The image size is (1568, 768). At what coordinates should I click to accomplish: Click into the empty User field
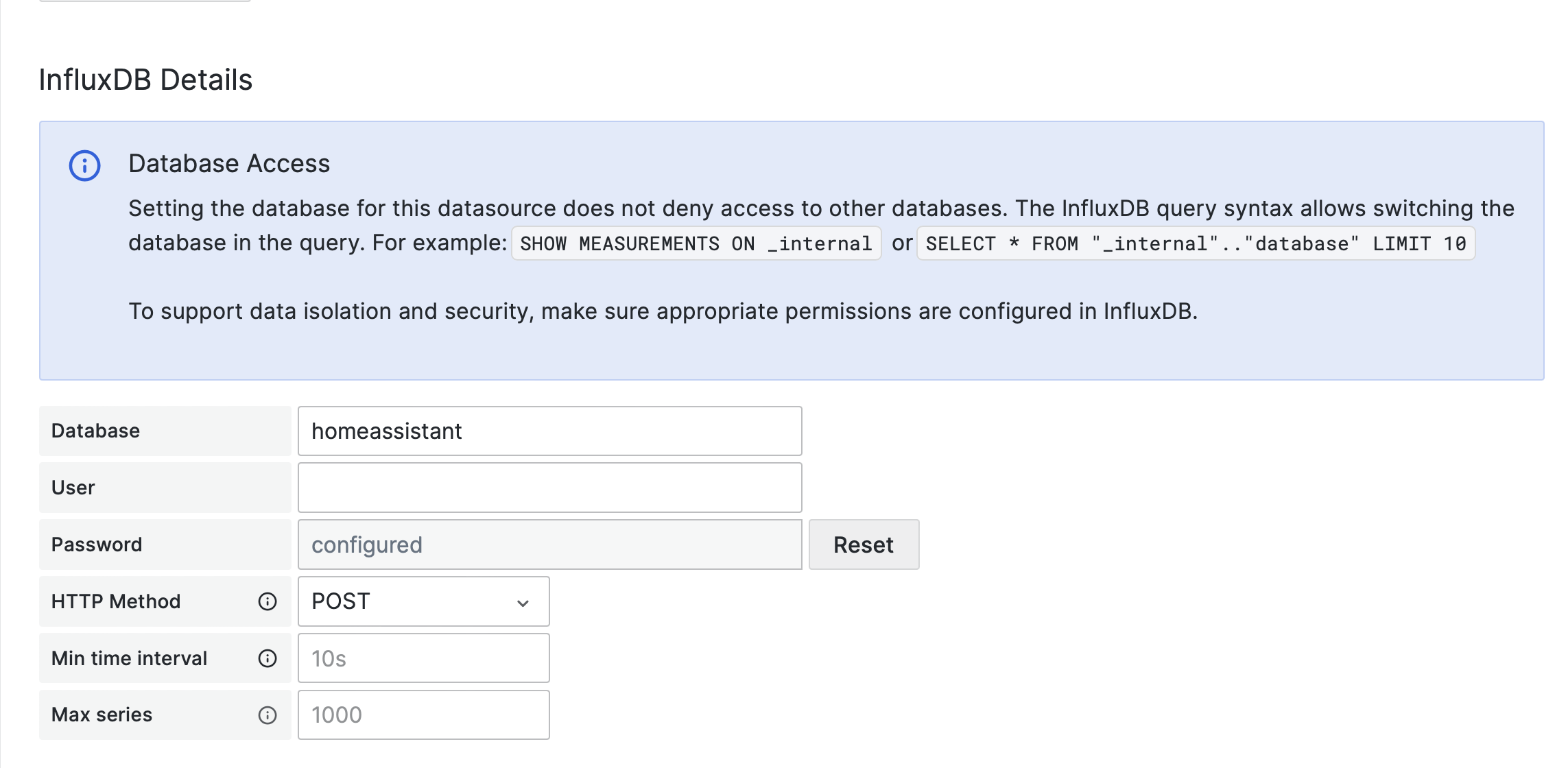tap(549, 488)
